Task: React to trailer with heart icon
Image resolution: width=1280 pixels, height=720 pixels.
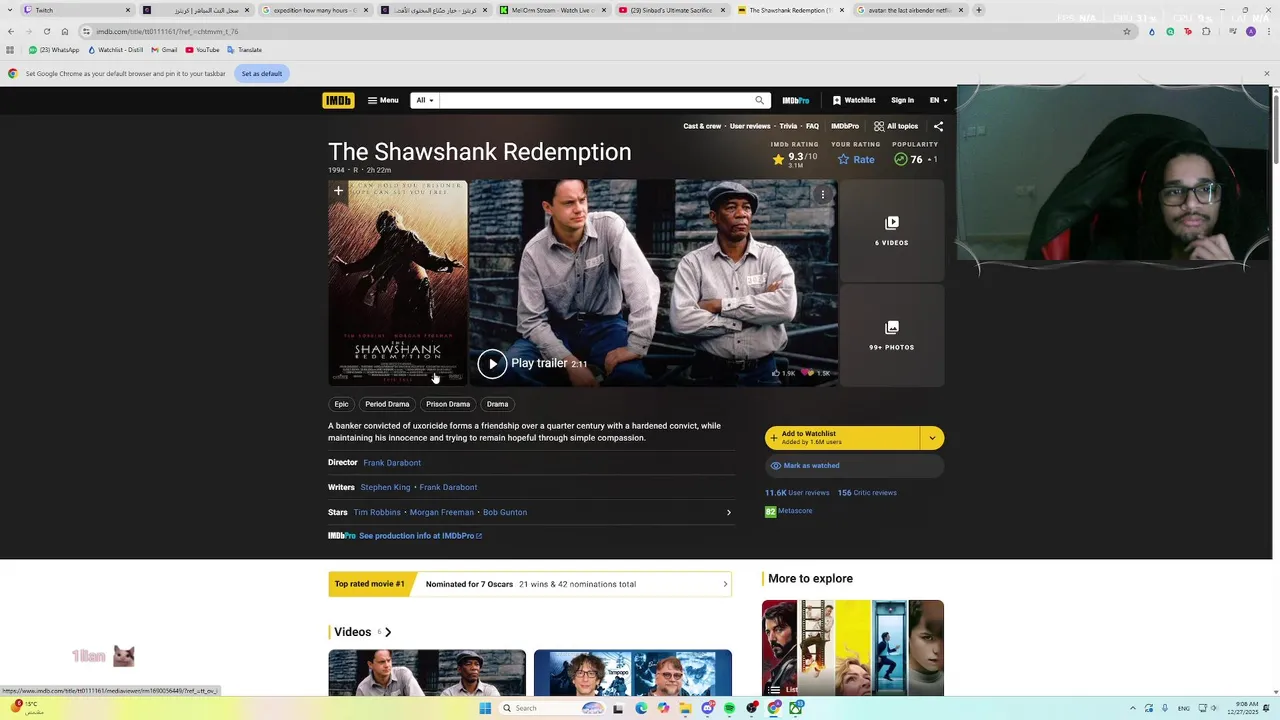Action: (816, 373)
